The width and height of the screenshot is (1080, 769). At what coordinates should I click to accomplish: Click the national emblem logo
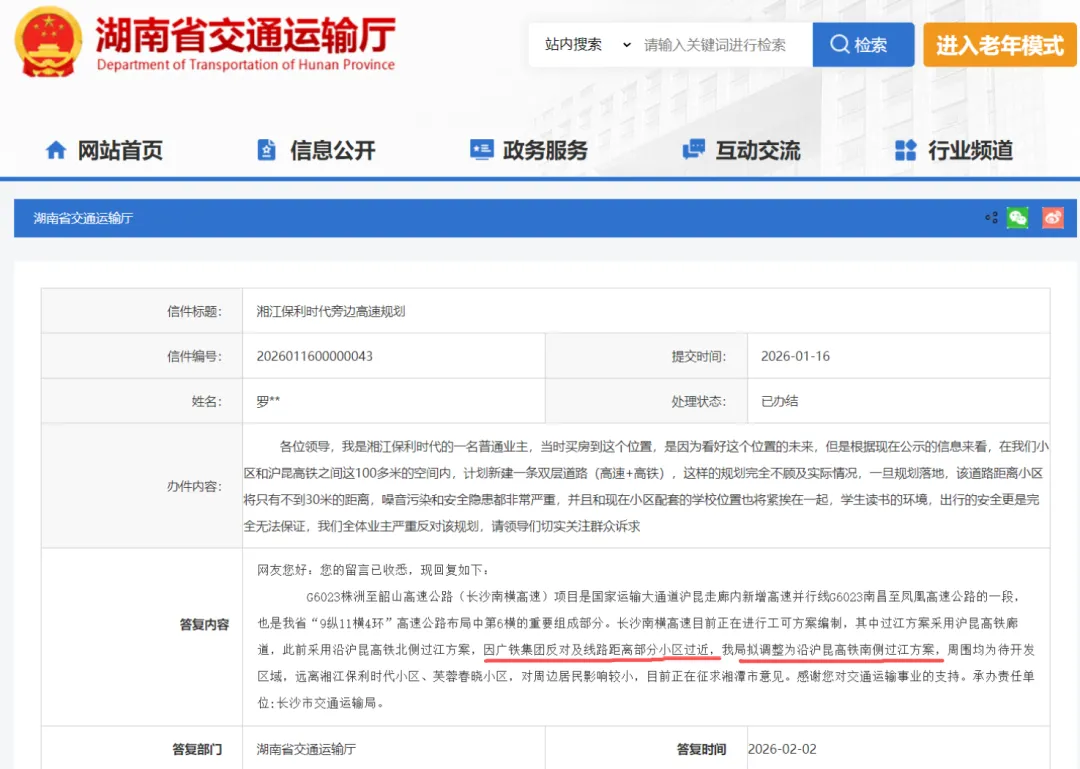48,42
